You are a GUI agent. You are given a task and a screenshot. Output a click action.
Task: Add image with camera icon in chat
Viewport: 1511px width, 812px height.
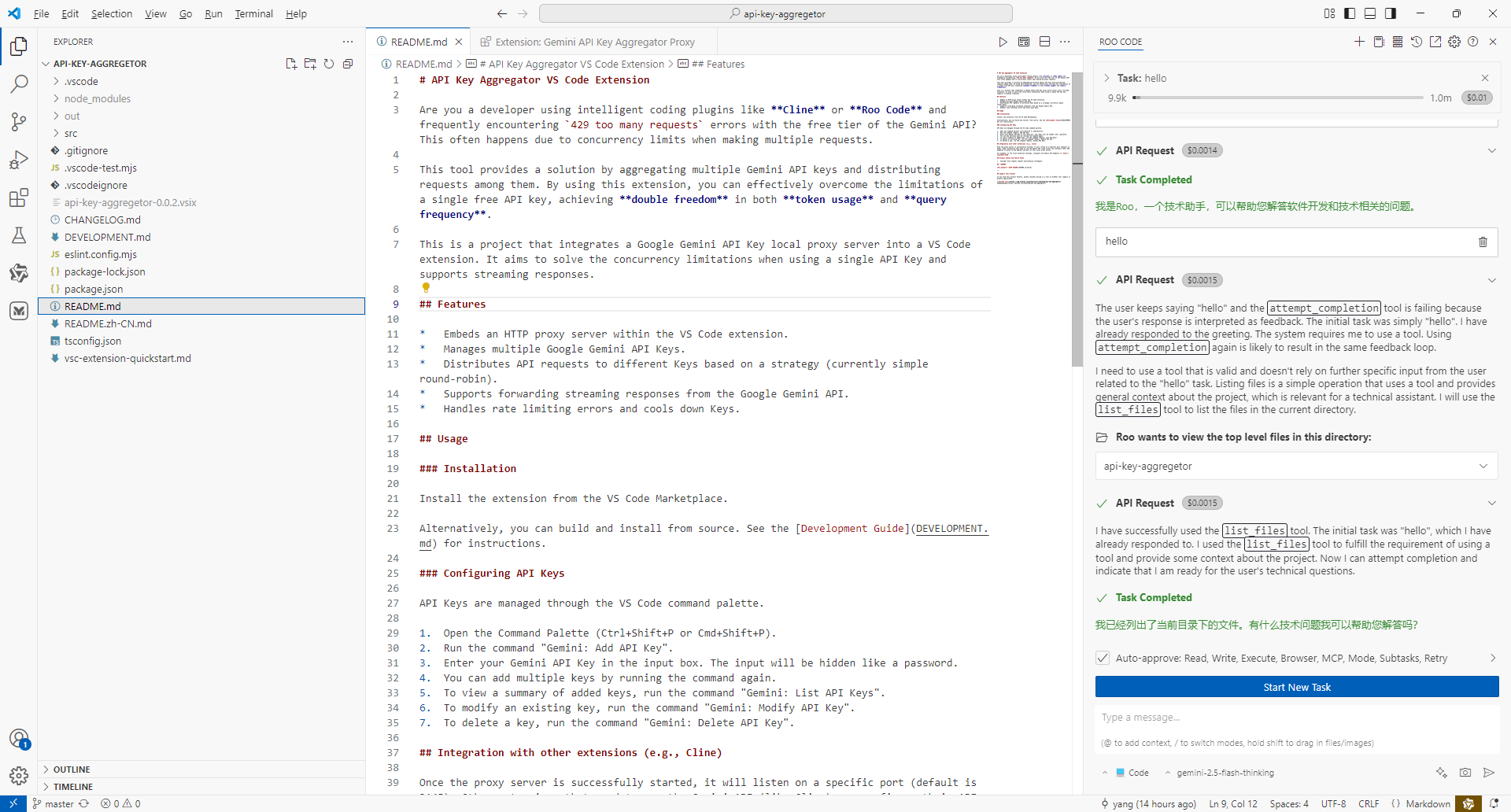[1465, 773]
